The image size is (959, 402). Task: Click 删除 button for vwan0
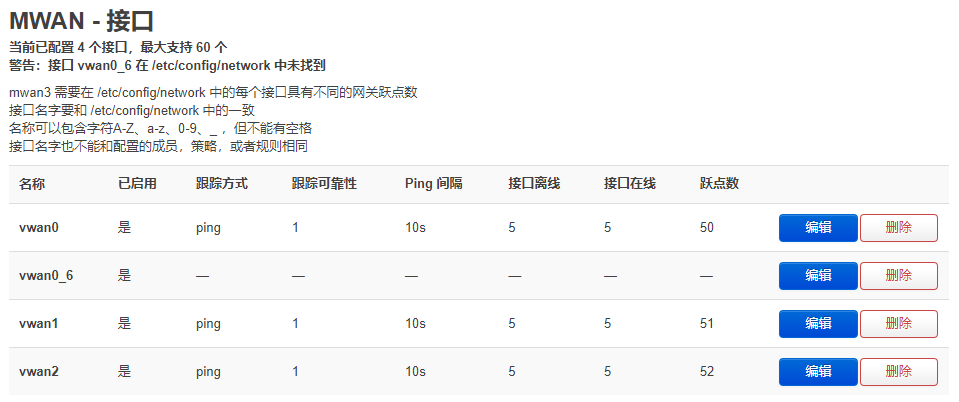pos(898,228)
